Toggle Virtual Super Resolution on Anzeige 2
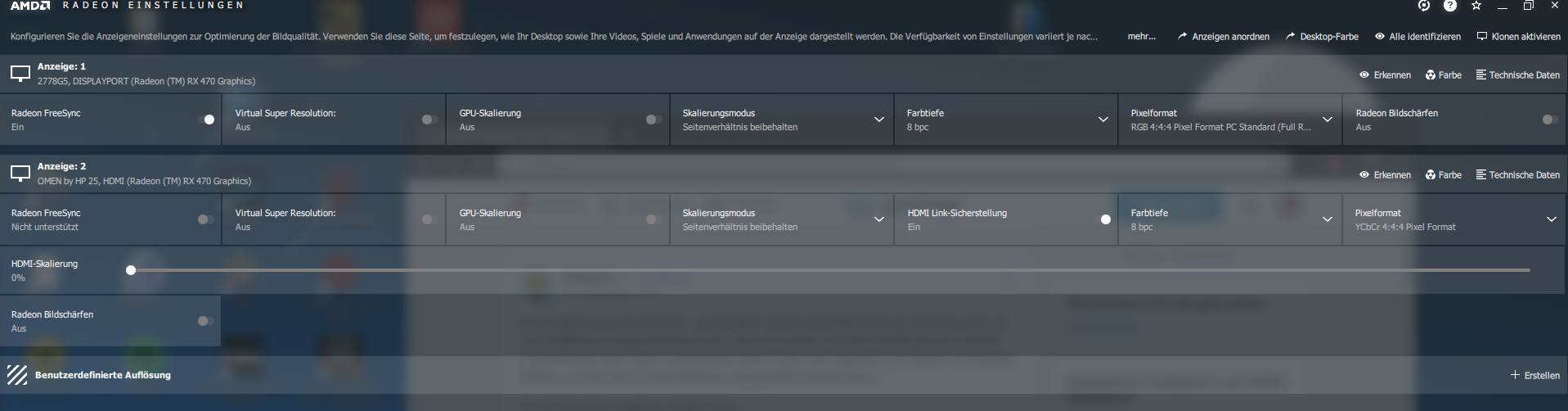Screen dimensions: 1568x411 (429, 219)
